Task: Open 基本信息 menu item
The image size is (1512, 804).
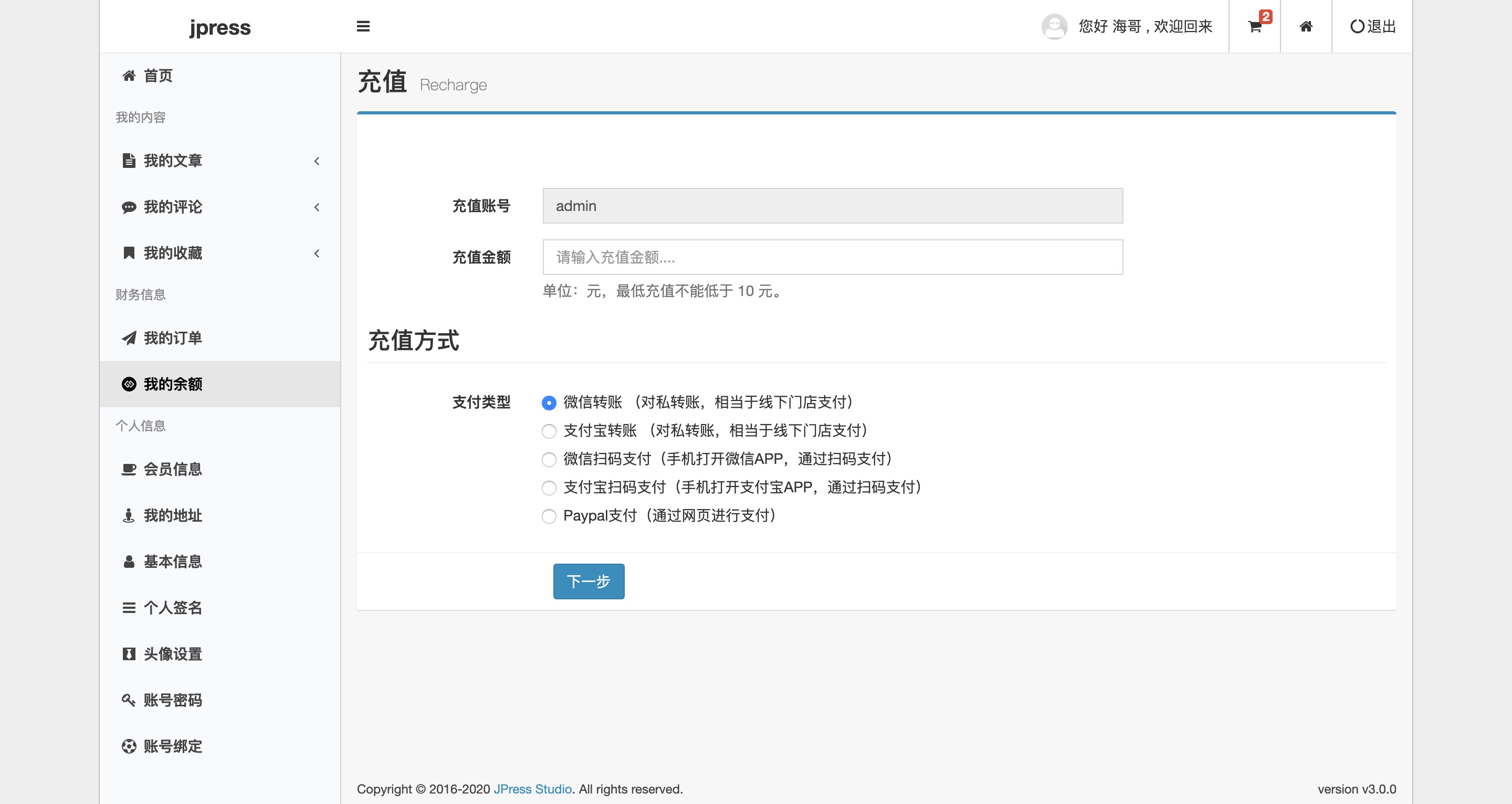Action: coord(219,562)
